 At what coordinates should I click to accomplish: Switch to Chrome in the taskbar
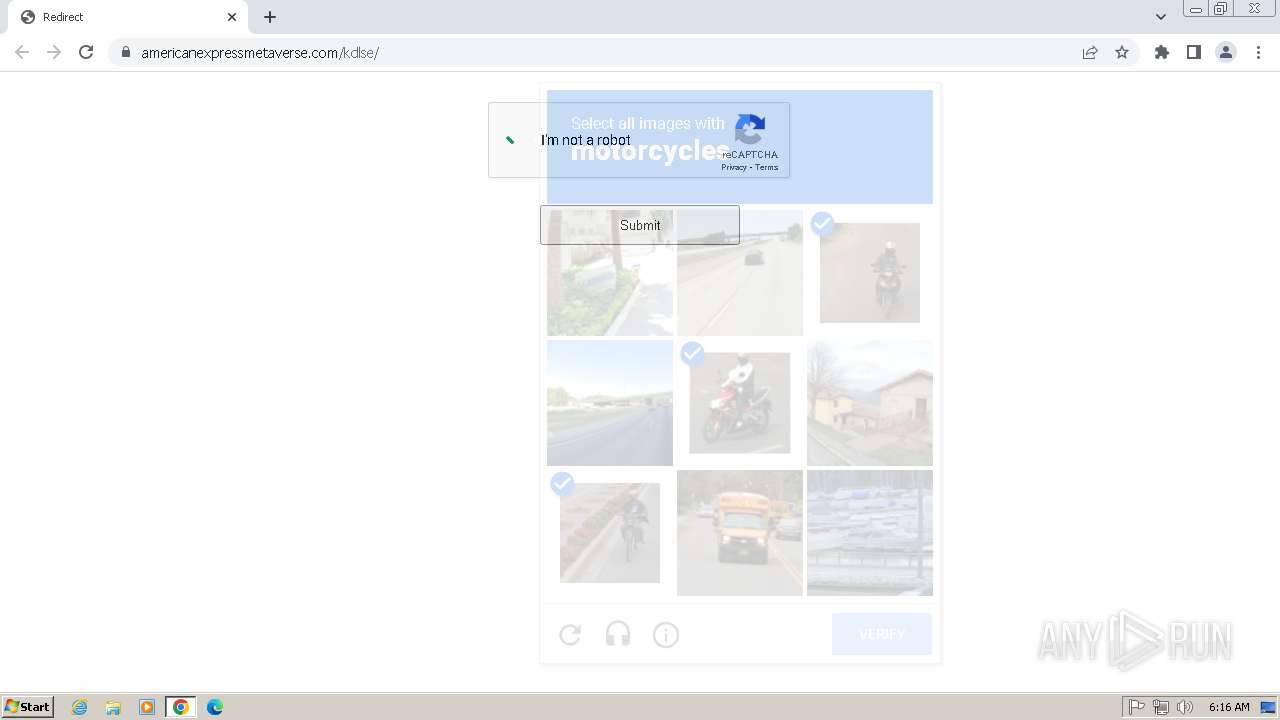coord(181,707)
